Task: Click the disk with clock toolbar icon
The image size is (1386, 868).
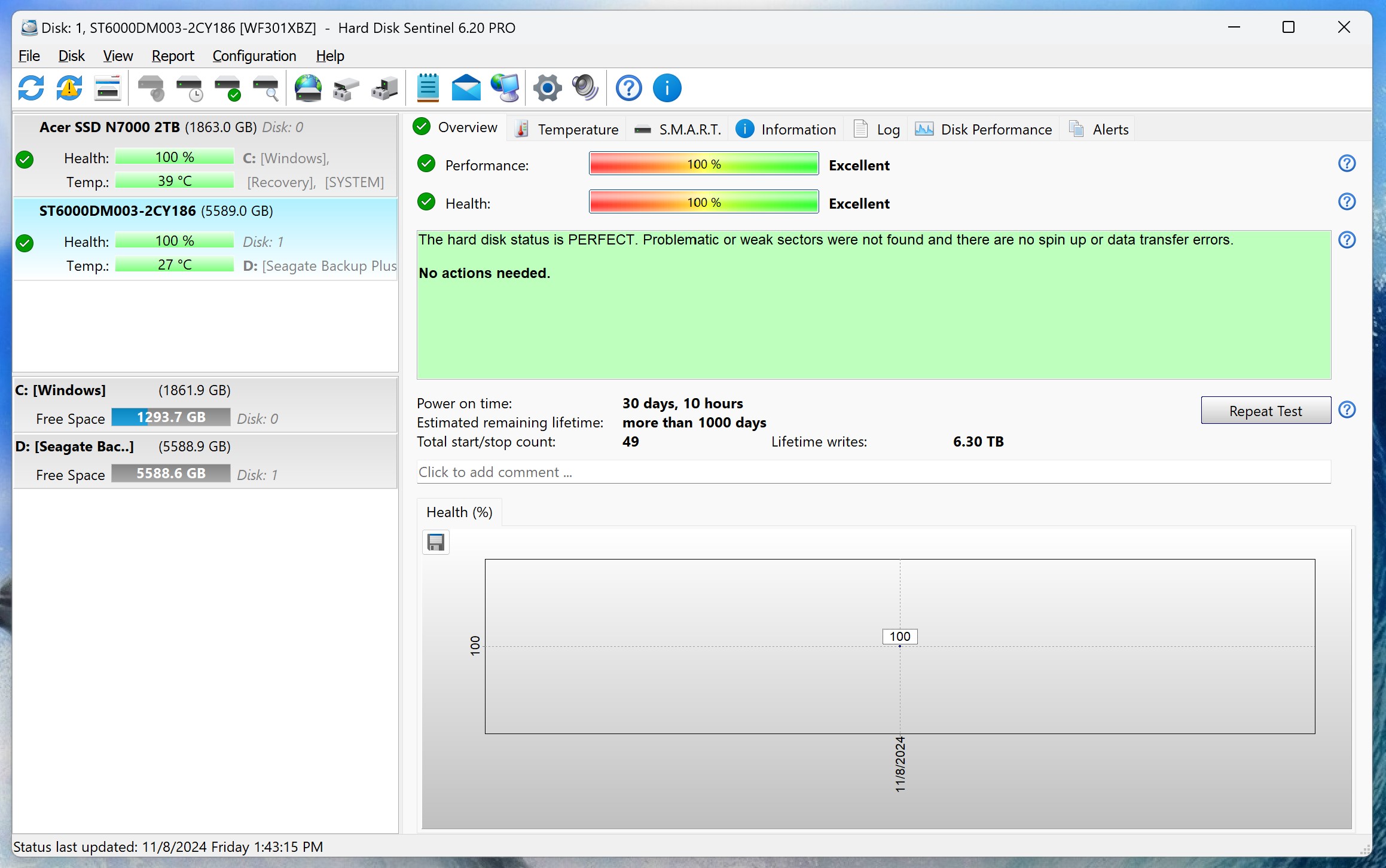Action: [189, 88]
